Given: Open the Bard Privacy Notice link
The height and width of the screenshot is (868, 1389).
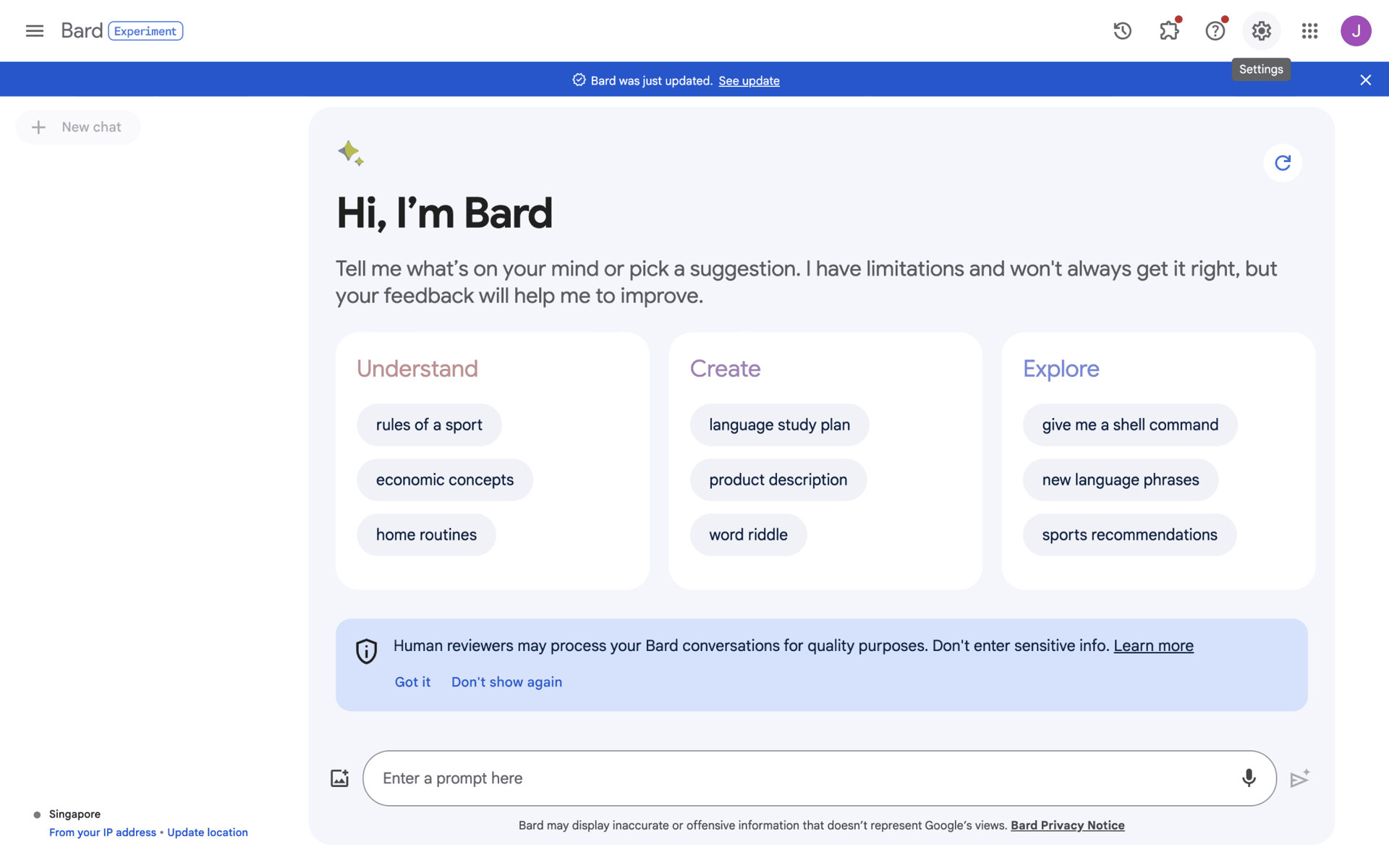Looking at the screenshot, I should point(1067,825).
